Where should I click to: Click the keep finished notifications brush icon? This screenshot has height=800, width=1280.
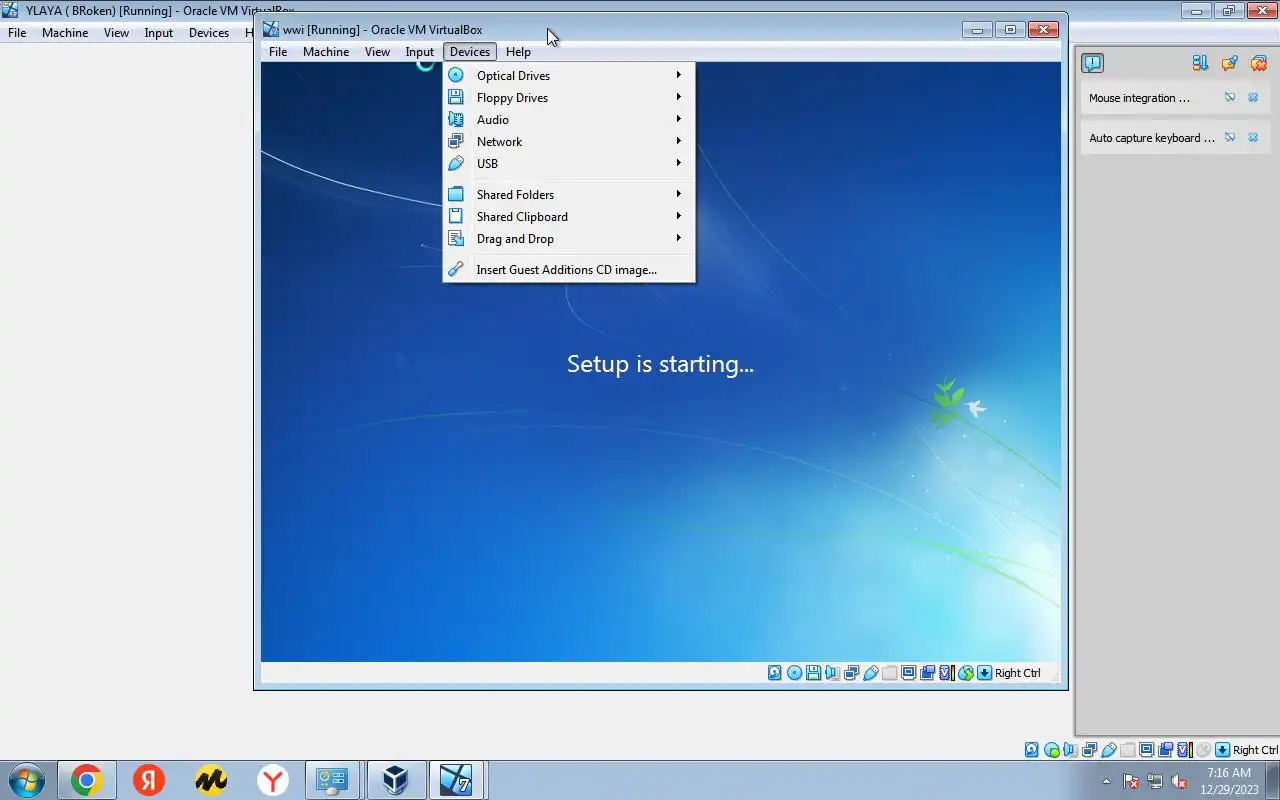click(x=1230, y=63)
